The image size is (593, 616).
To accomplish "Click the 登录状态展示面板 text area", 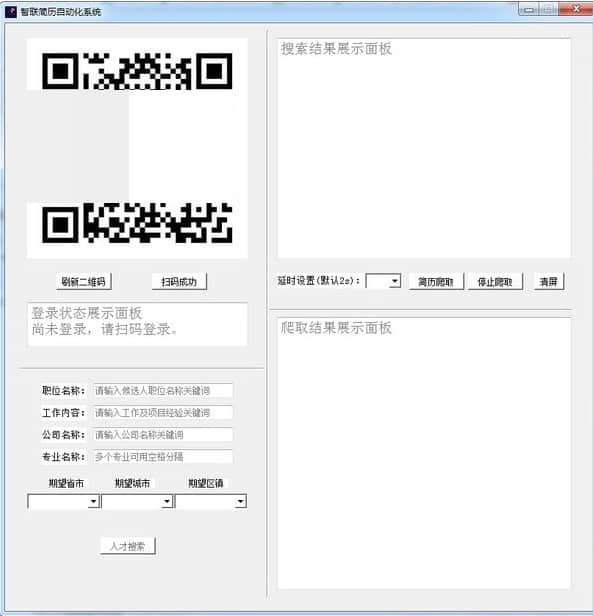I will click(x=137, y=324).
